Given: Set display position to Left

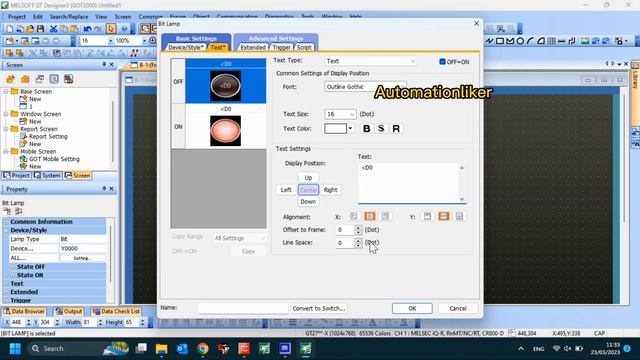Looking at the screenshot, I should [286, 190].
